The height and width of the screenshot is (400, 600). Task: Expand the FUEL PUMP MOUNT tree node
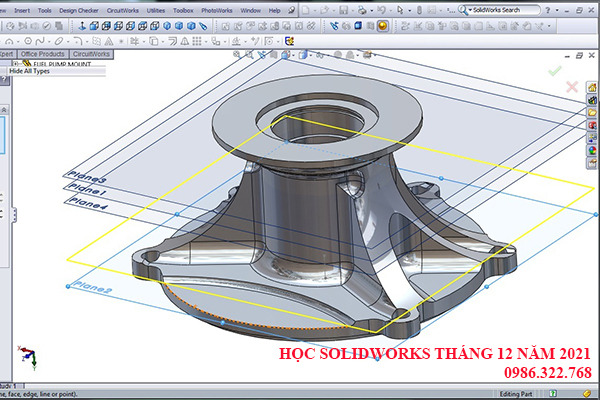16,64
